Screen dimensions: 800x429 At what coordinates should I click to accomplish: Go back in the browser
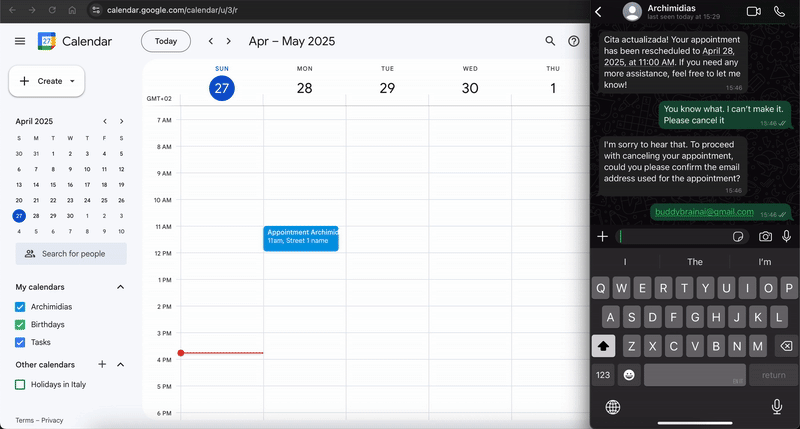12,10
